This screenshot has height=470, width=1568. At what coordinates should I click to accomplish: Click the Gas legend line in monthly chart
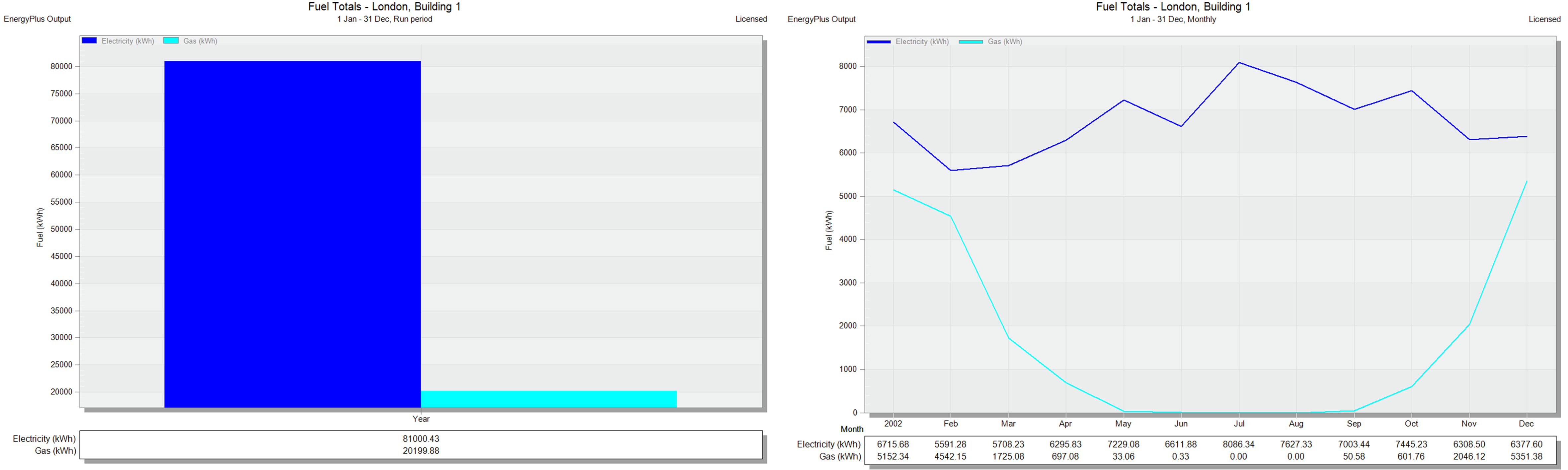tap(971, 42)
